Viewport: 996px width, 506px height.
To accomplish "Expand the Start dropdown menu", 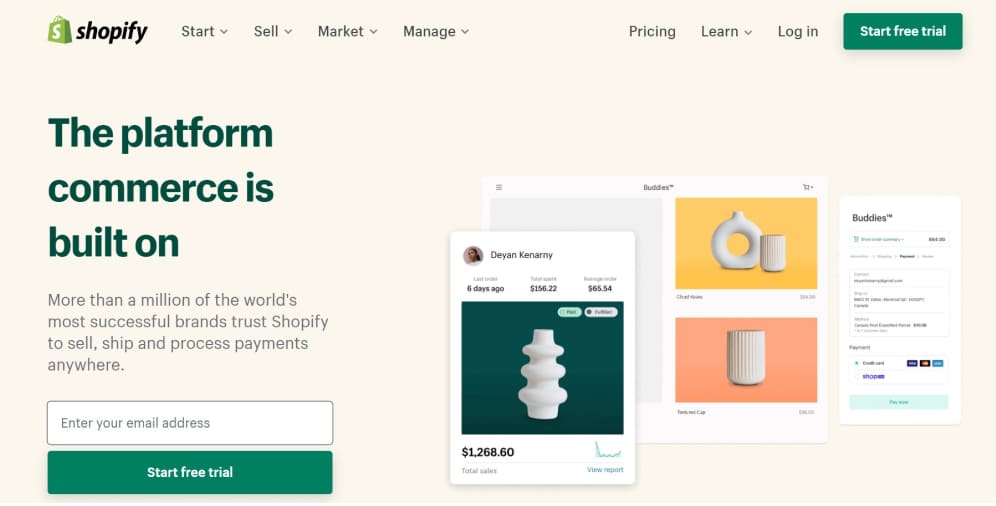I will click(x=204, y=31).
